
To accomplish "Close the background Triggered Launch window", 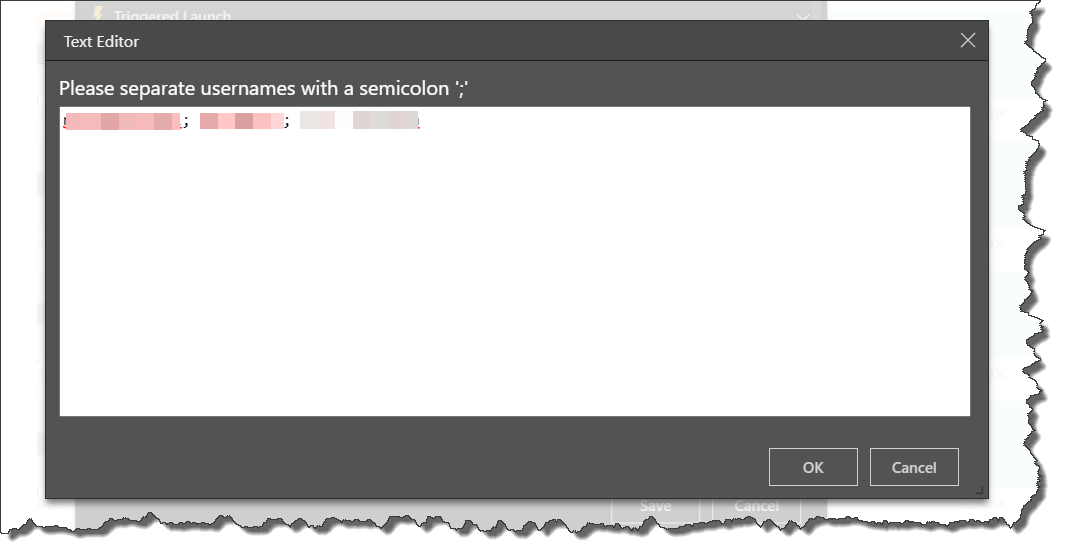I will (x=803, y=16).
